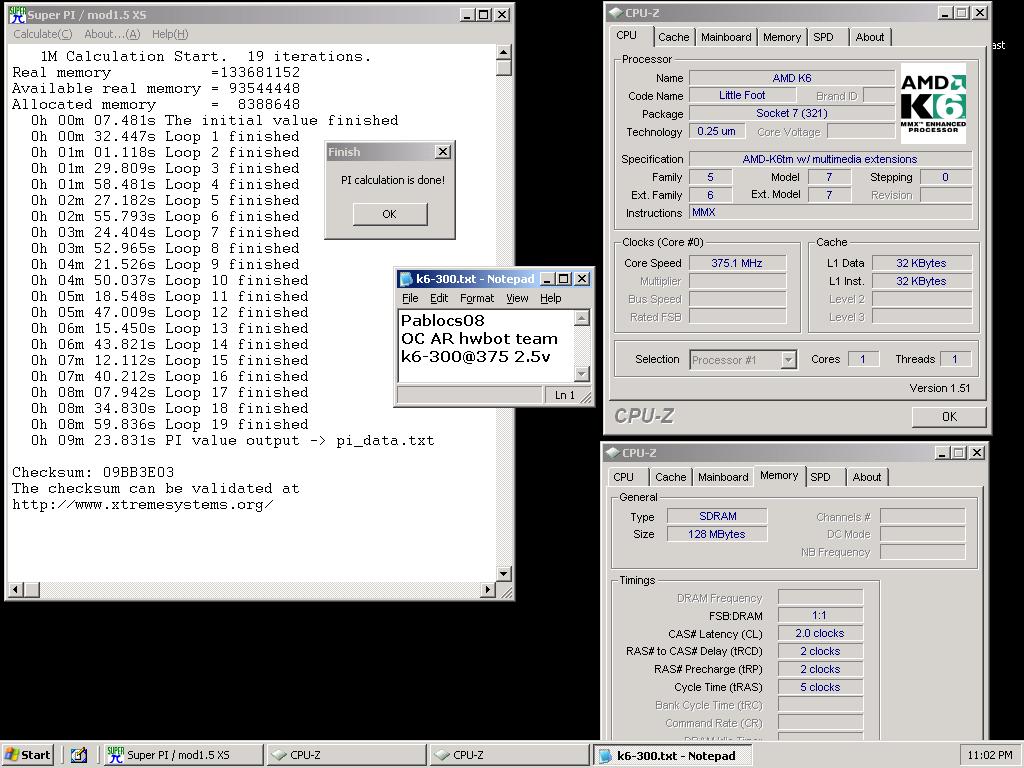Click the AMD K6 processor logo
The height and width of the screenshot is (768, 1024).
(x=933, y=103)
